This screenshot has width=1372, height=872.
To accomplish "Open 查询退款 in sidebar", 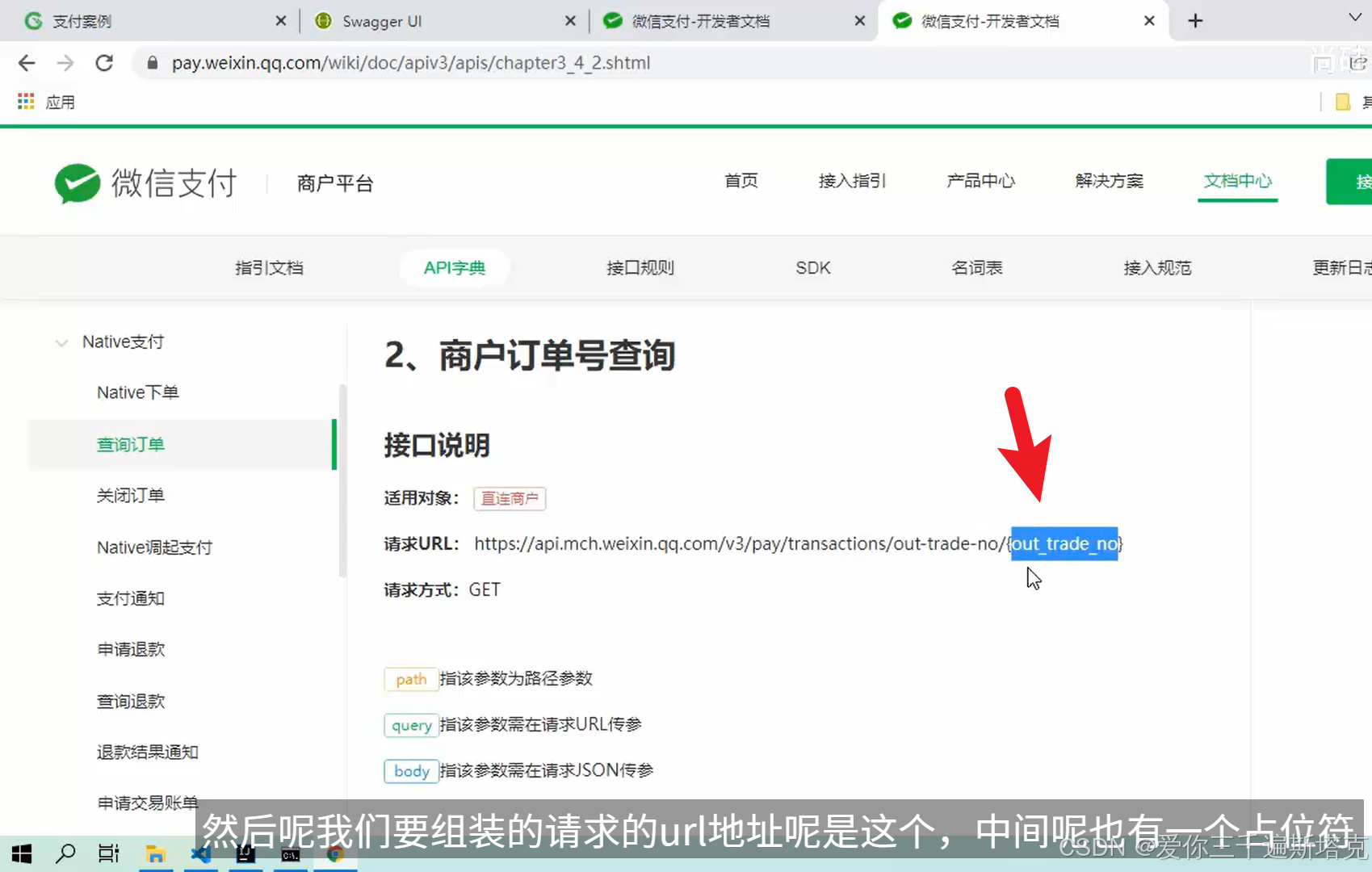I will click(131, 701).
